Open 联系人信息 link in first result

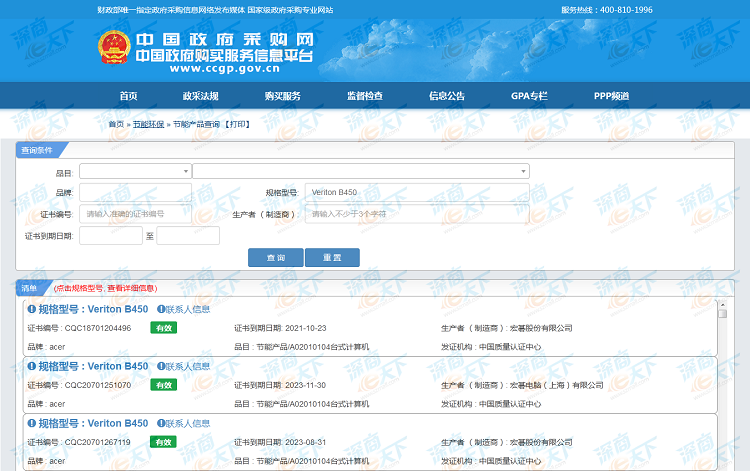[x=188, y=309]
